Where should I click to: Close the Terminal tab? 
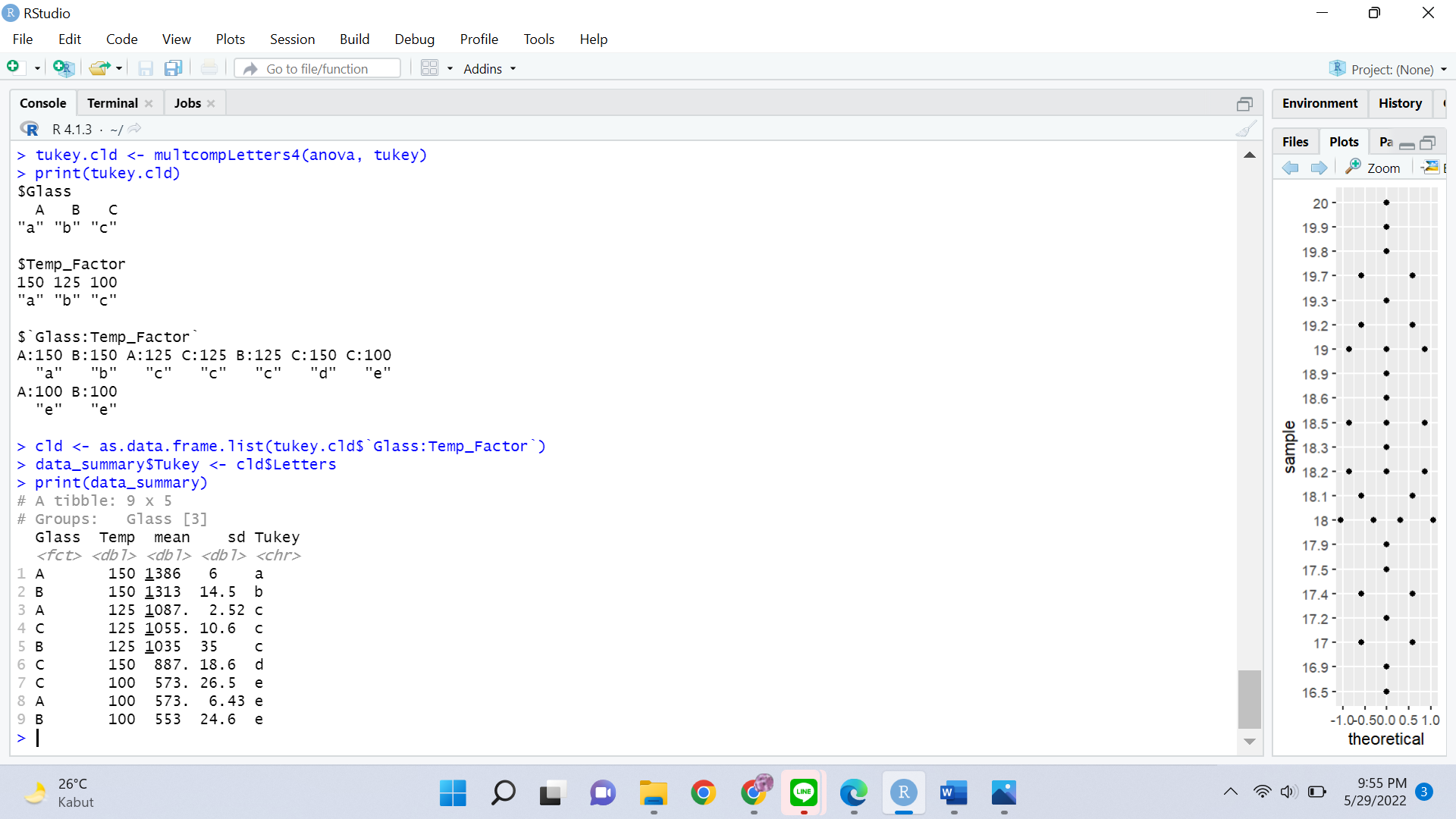tap(149, 104)
